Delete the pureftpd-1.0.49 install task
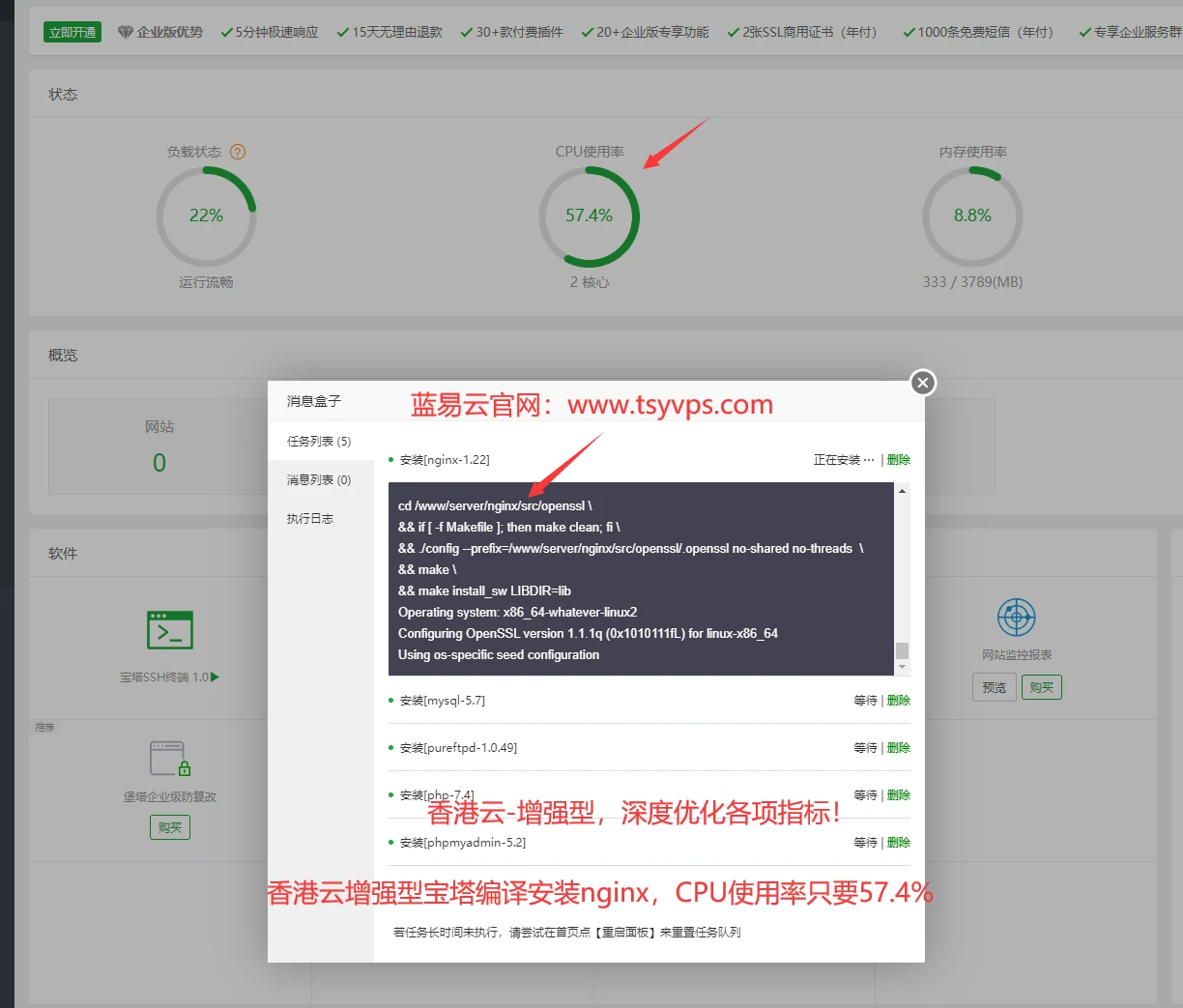This screenshot has height=1008, width=1183. pyautogui.click(x=899, y=748)
